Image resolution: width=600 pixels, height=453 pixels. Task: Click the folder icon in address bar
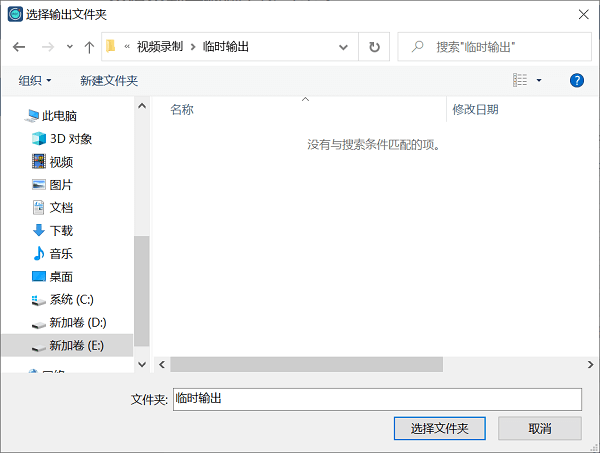(x=111, y=46)
